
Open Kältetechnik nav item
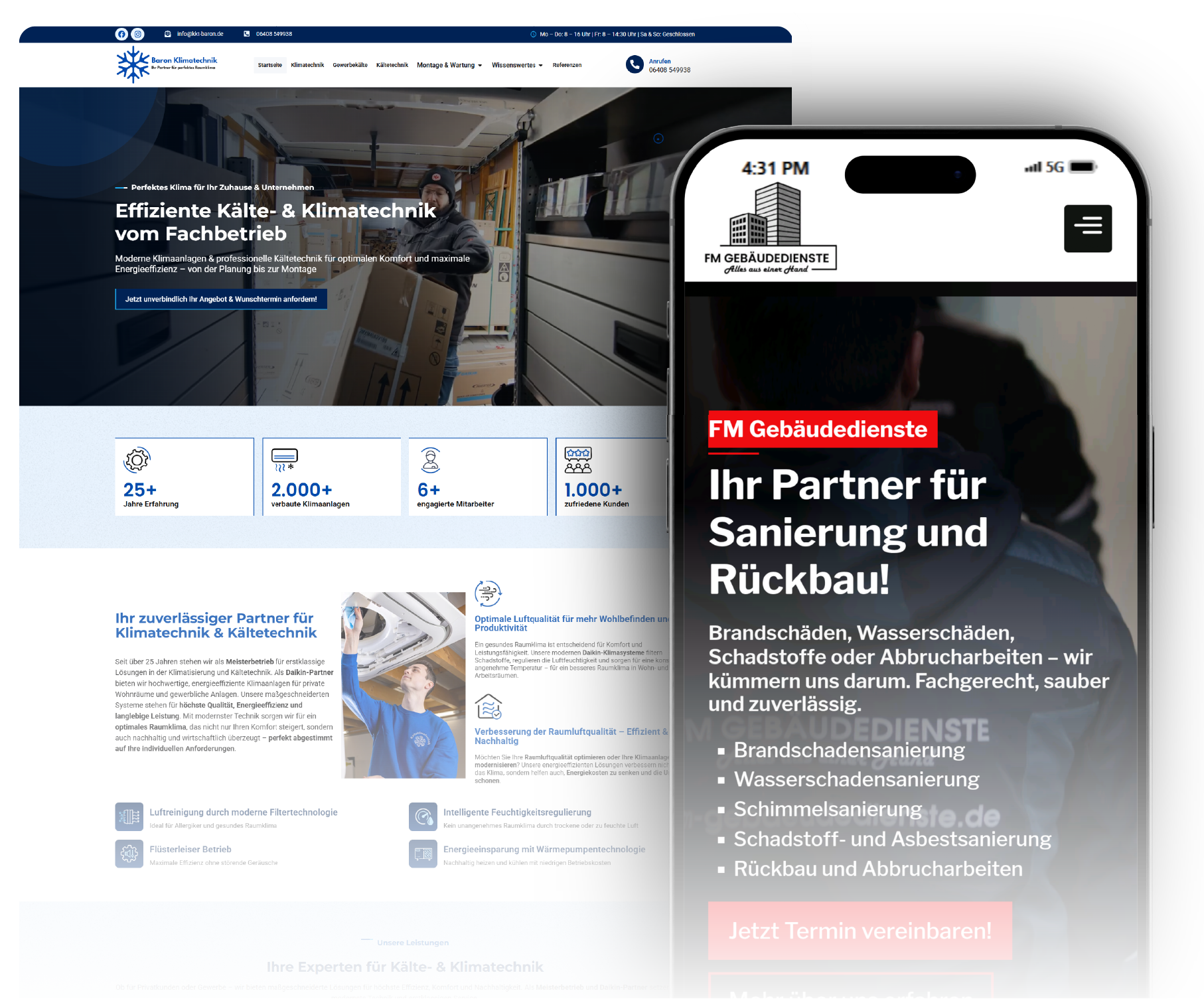392,65
